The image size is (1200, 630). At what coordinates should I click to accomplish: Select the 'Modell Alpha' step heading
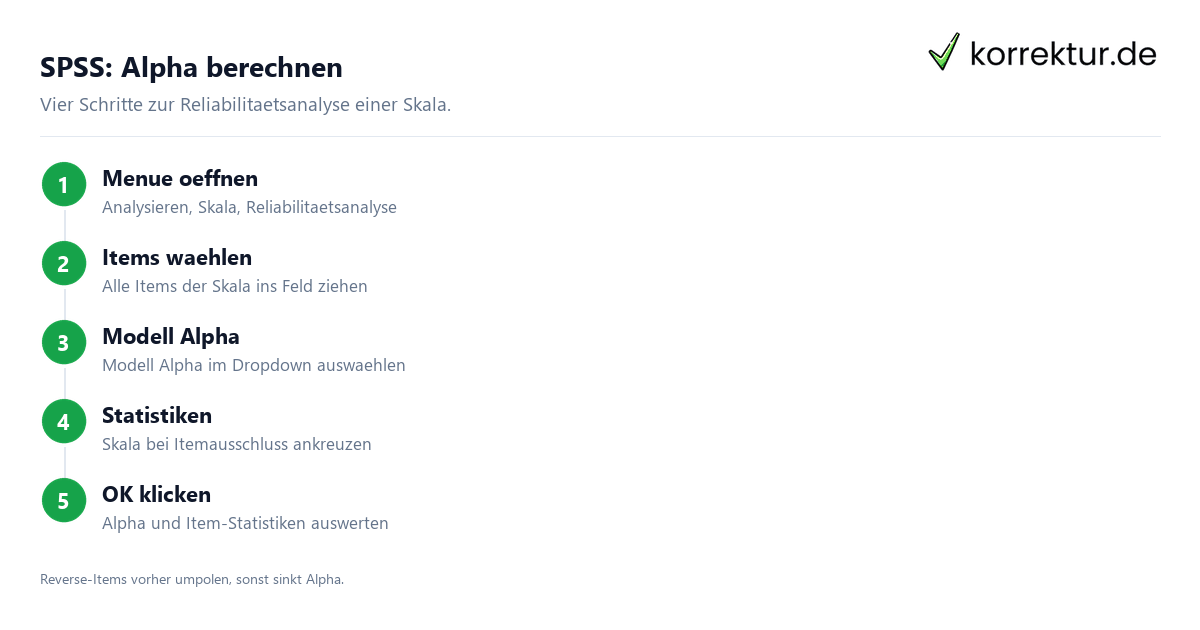click(171, 337)
